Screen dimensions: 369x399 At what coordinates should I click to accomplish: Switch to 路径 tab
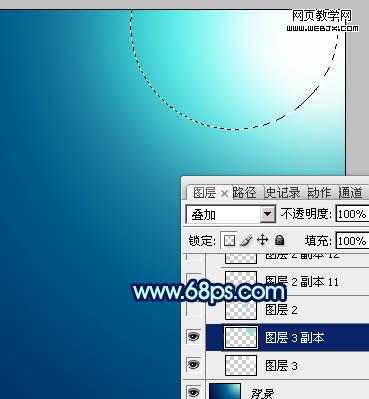244,193
